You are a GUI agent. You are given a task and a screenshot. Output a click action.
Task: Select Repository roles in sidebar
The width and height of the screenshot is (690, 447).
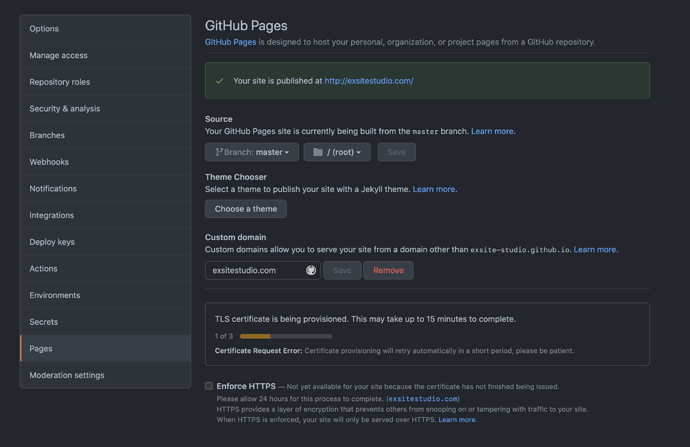pyautogui.click(x=105, y=82)
